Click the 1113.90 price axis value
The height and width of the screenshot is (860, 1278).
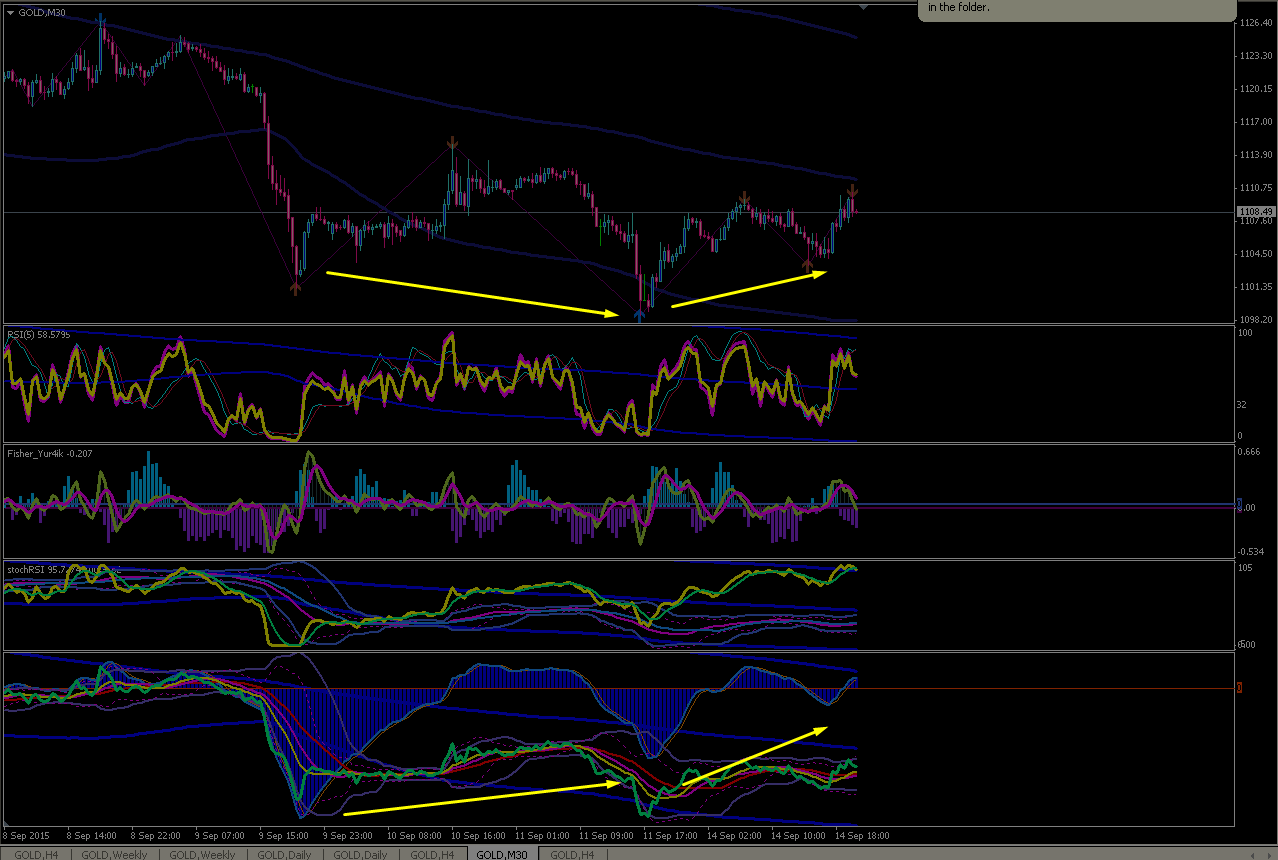coord(1256,155)
